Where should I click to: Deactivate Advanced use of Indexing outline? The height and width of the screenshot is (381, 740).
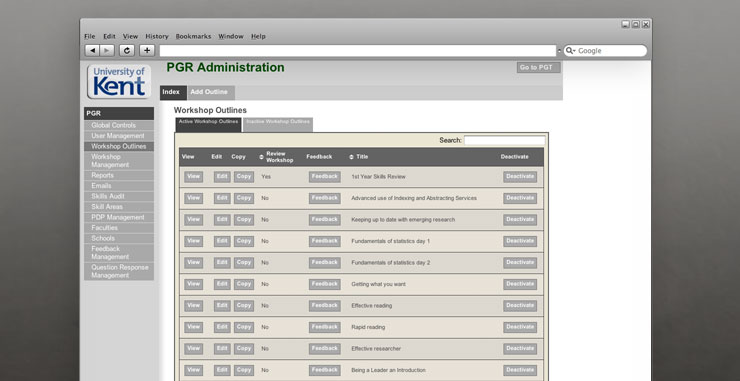pyautogui.click(x=520, y=198)
